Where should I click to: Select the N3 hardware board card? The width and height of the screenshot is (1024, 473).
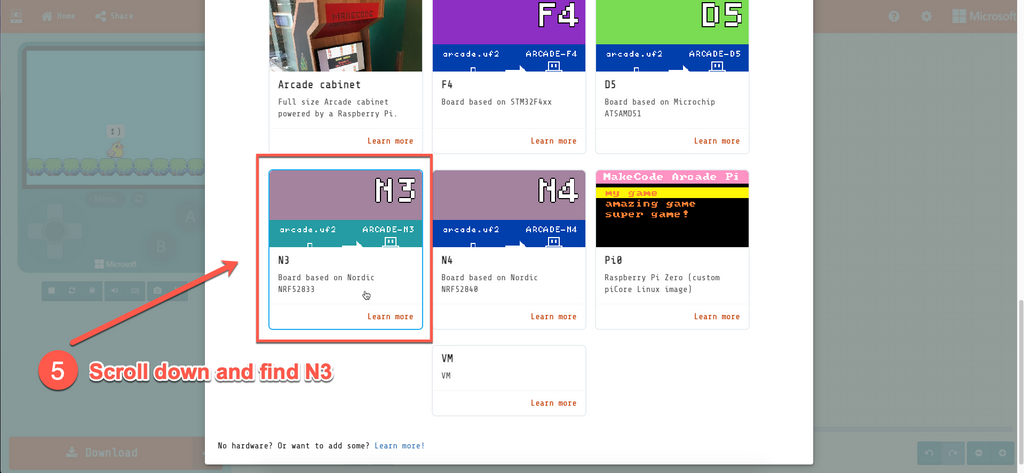(x=345, y=248)
